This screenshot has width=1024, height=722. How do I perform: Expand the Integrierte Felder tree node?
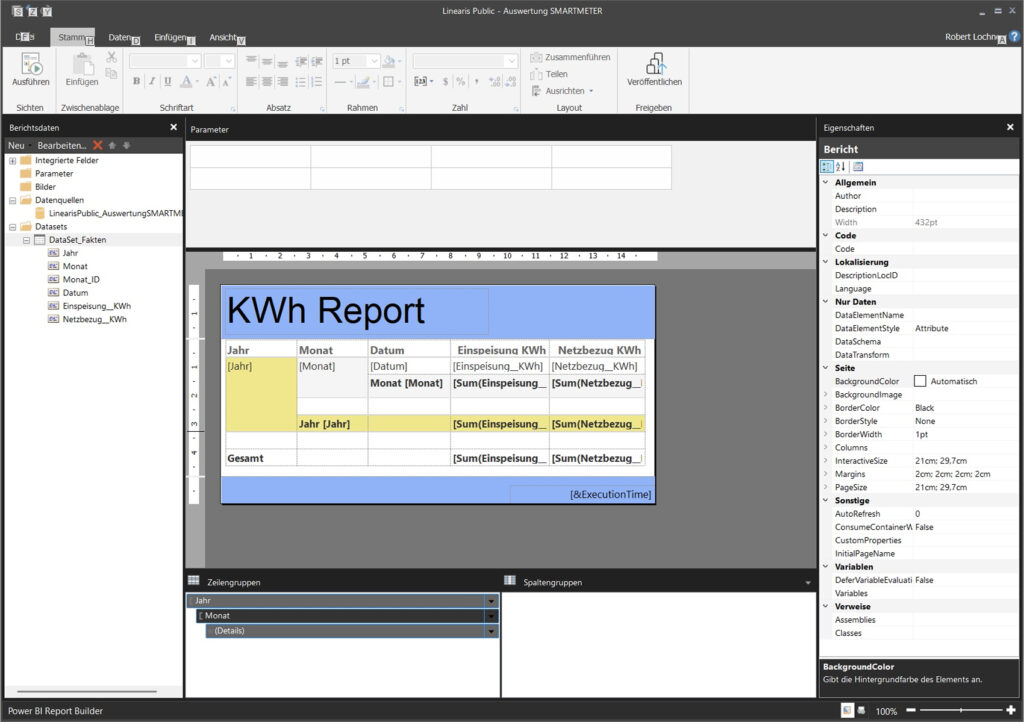(x=12, y=160)
